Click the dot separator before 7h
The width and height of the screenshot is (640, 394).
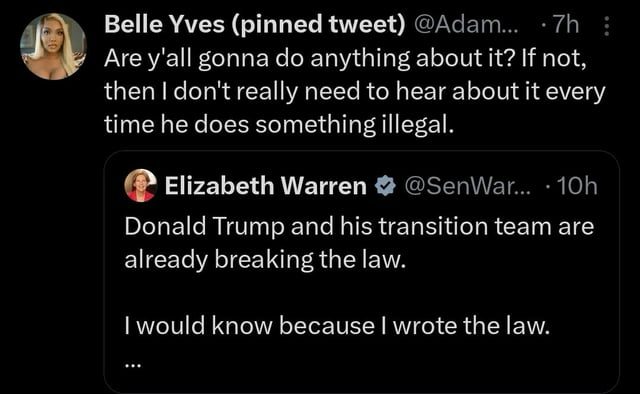click(x=543, y=25)
